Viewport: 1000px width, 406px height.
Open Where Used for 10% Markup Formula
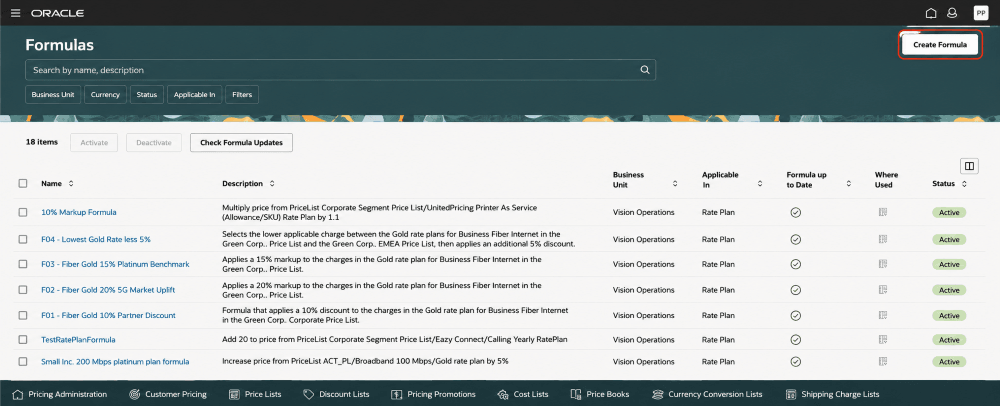[883, 212]
